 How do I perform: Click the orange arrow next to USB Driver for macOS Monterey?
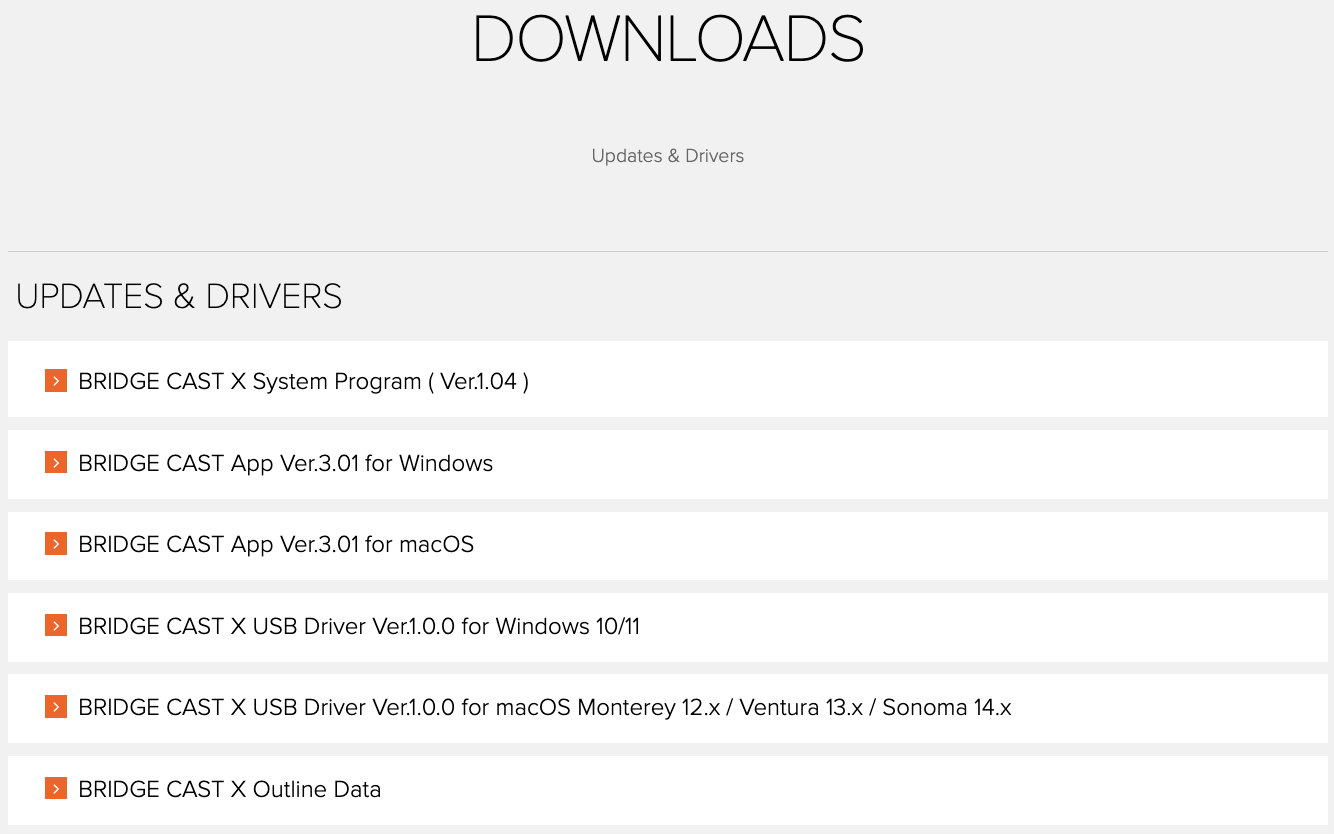(x=56, y=707)
